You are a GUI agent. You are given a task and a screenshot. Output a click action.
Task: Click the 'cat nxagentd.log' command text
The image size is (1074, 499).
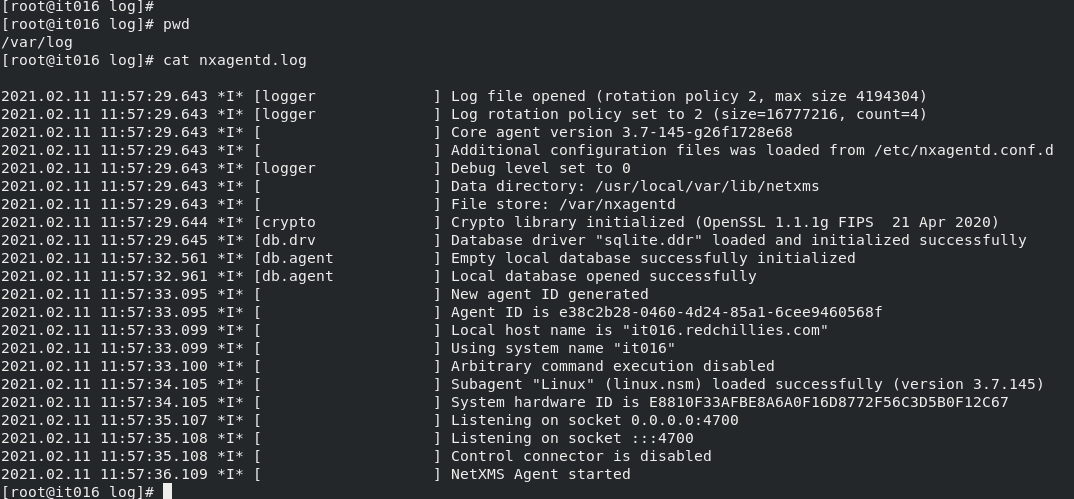235,60
